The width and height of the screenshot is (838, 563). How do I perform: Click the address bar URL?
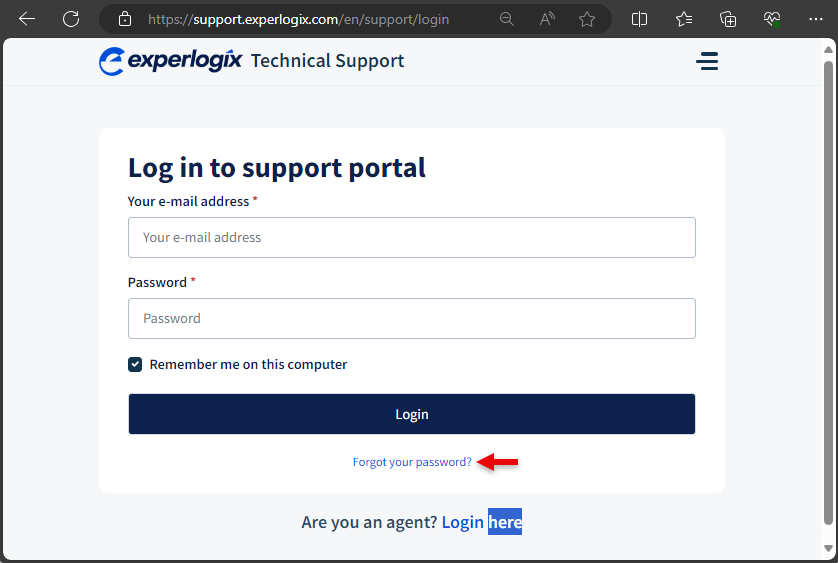pos(298,19)
